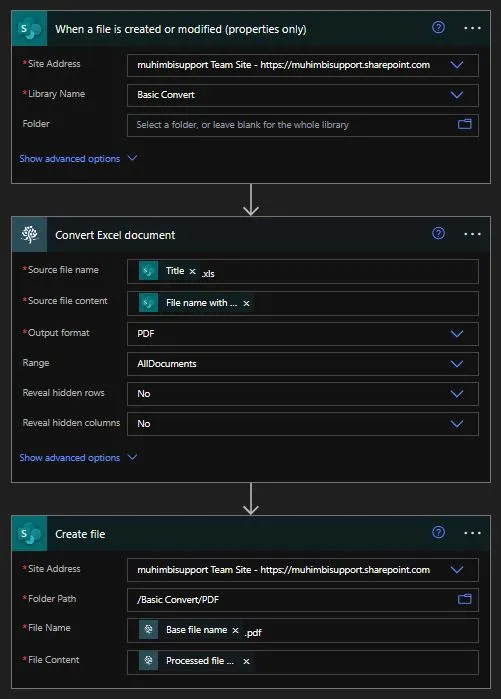Click SharePoint icon on trigger card header
Screen dimensions: 501x699
pos(29,29)
